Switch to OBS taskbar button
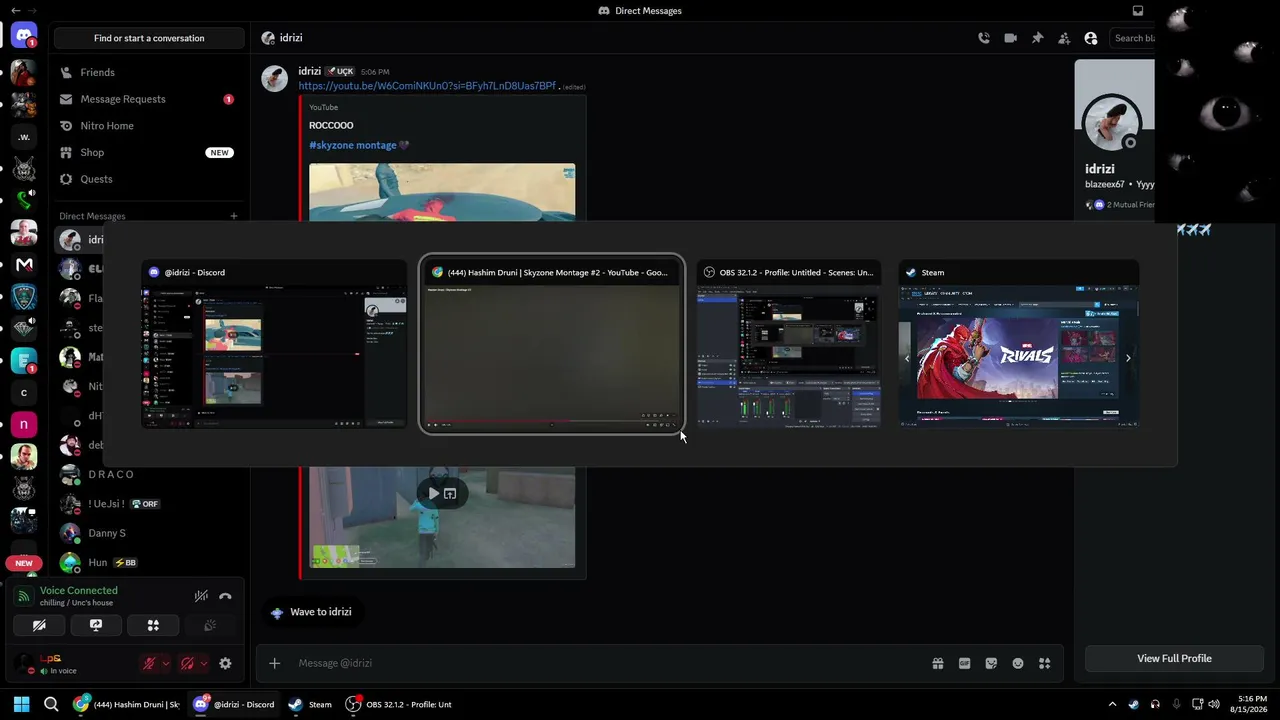 click(x=400, y=704)
